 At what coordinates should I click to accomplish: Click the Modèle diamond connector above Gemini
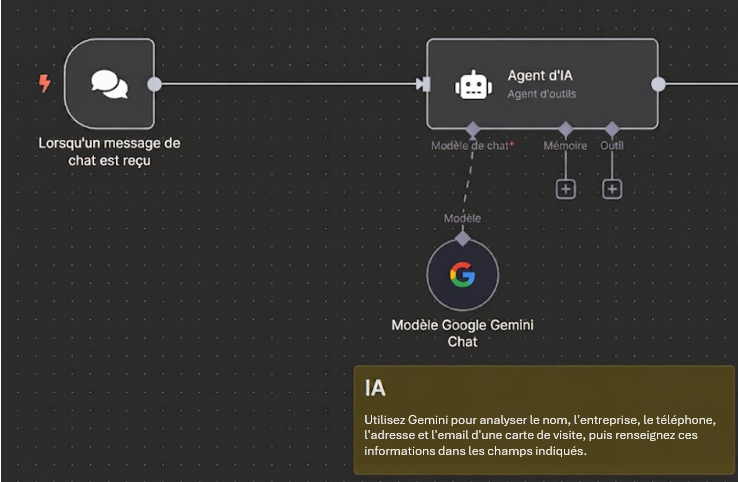463,239
